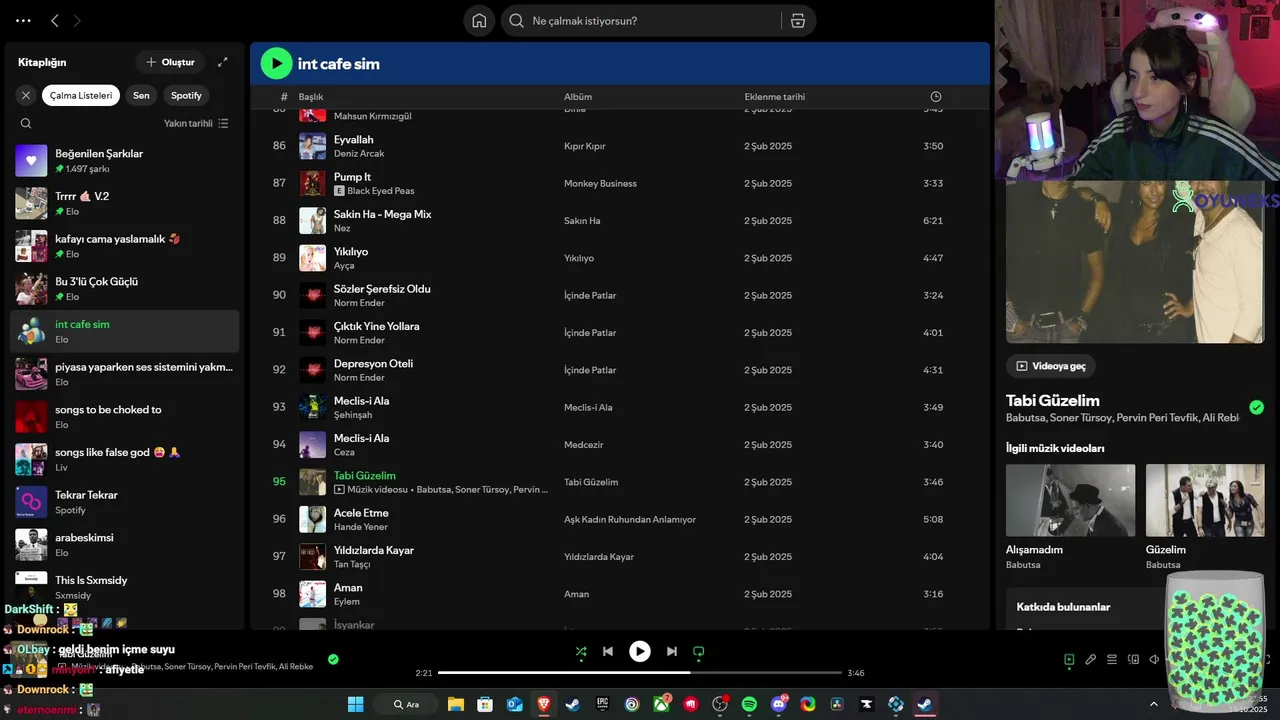Play the int cafe sim playlist
This screenshot has height=720, width=1280.
coord(276,63)
